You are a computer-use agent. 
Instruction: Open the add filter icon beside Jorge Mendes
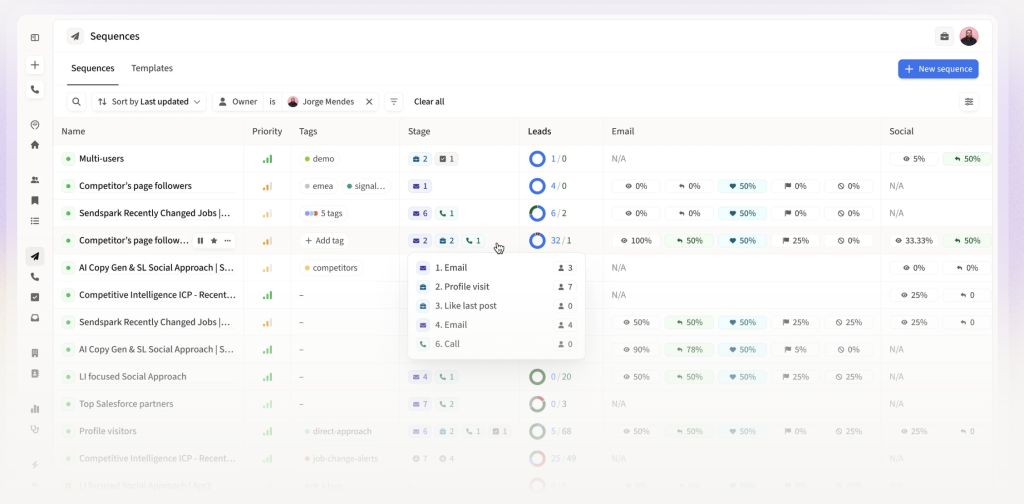(394, 102)
